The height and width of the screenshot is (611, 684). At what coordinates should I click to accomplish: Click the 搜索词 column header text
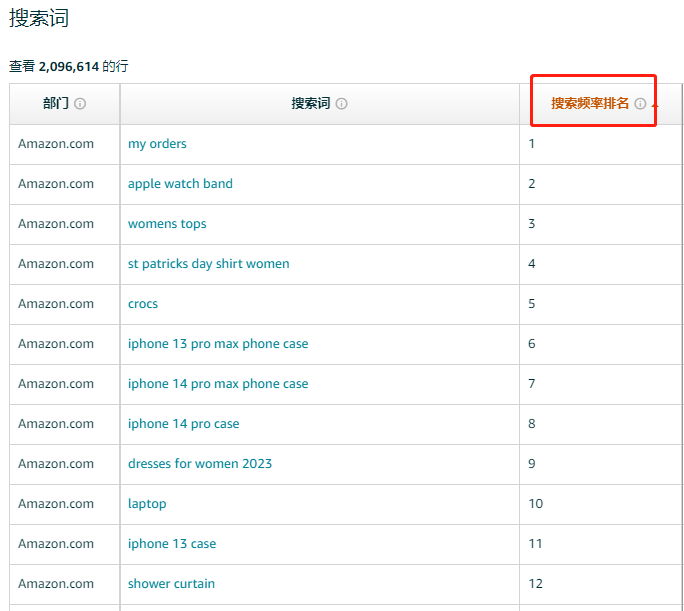(311, 103)
